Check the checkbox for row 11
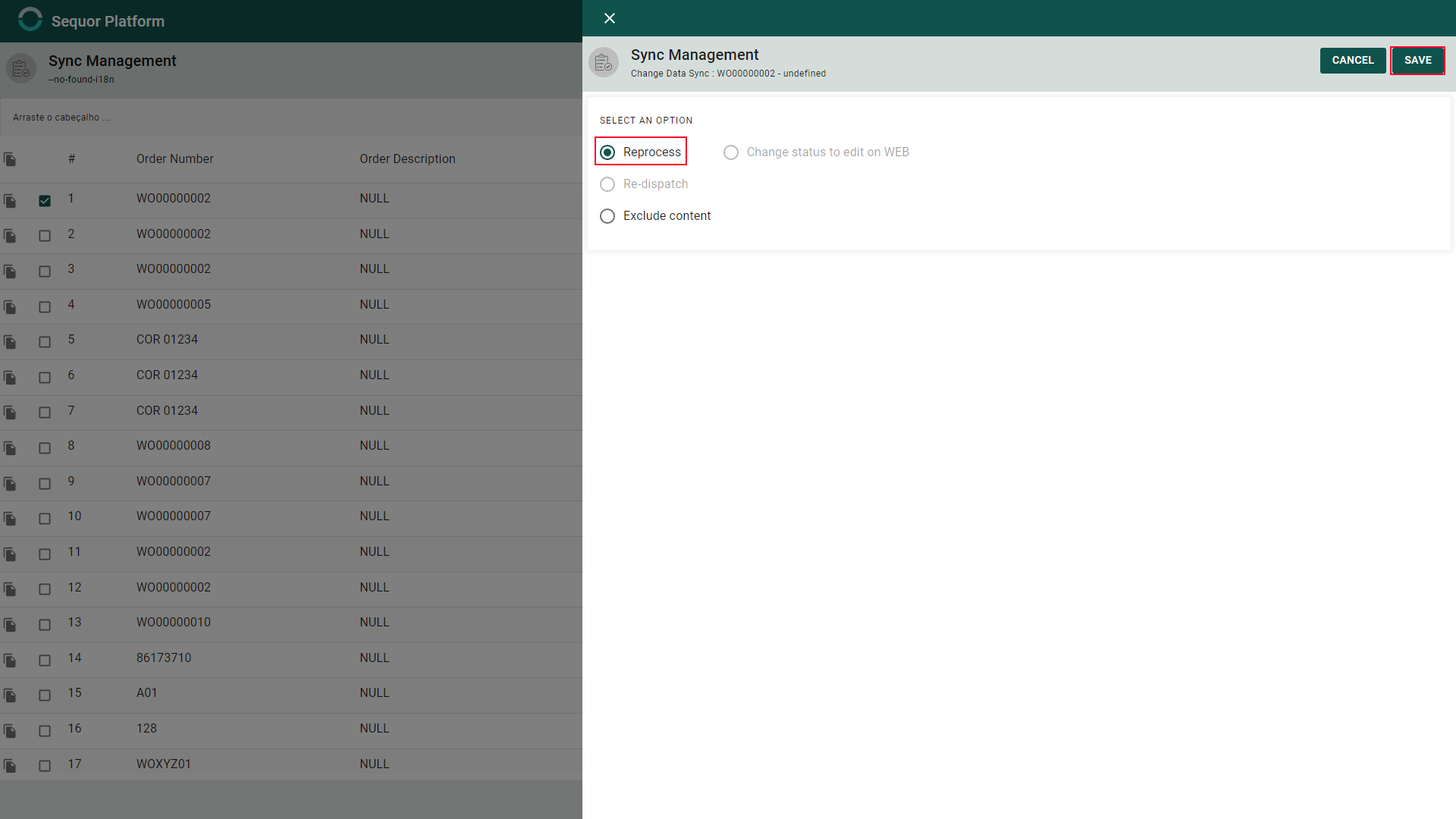 [45, 554]
